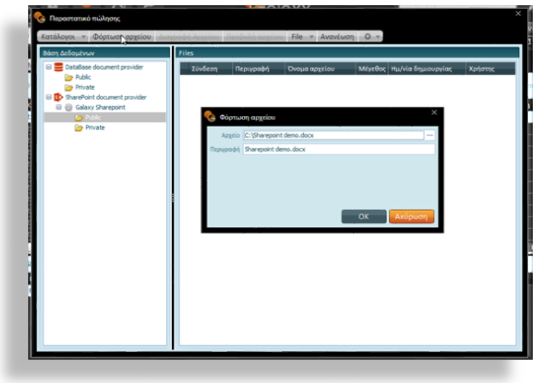Collapse the SharePoint document provider node

click(49, 97)
